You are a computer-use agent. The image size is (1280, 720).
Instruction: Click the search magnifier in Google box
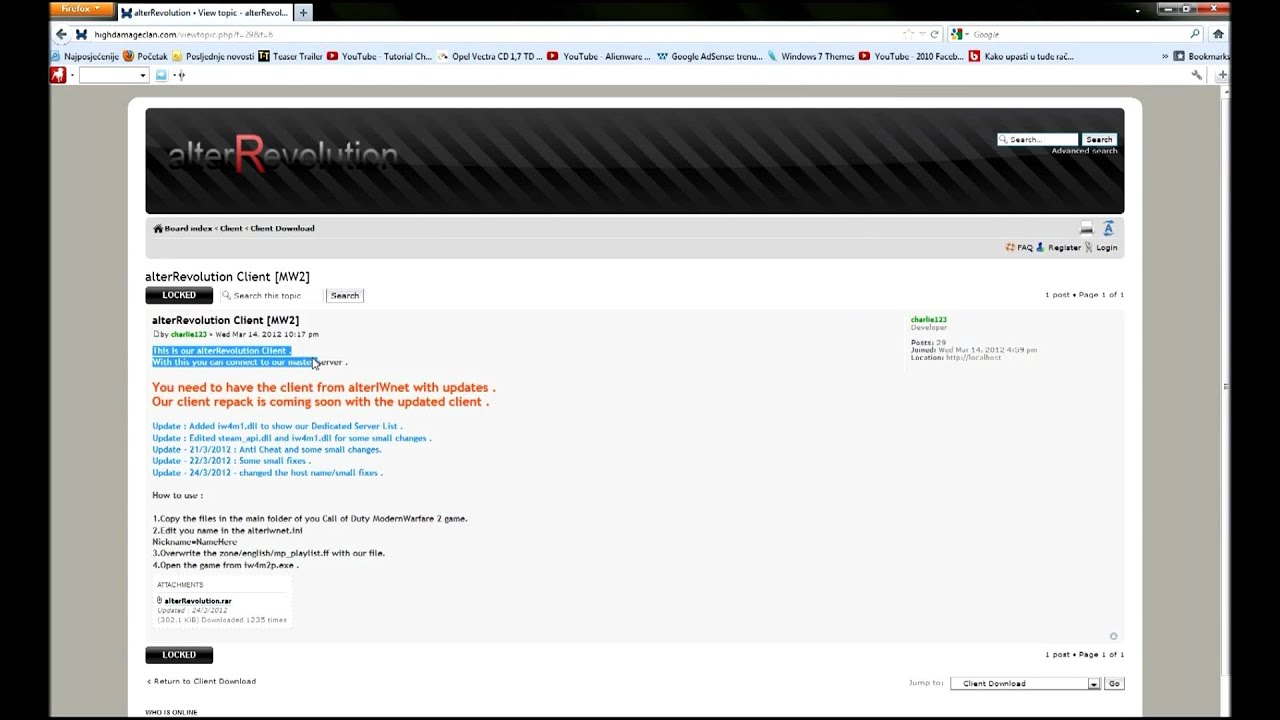pyautogui.click(x=1195, y=34)
